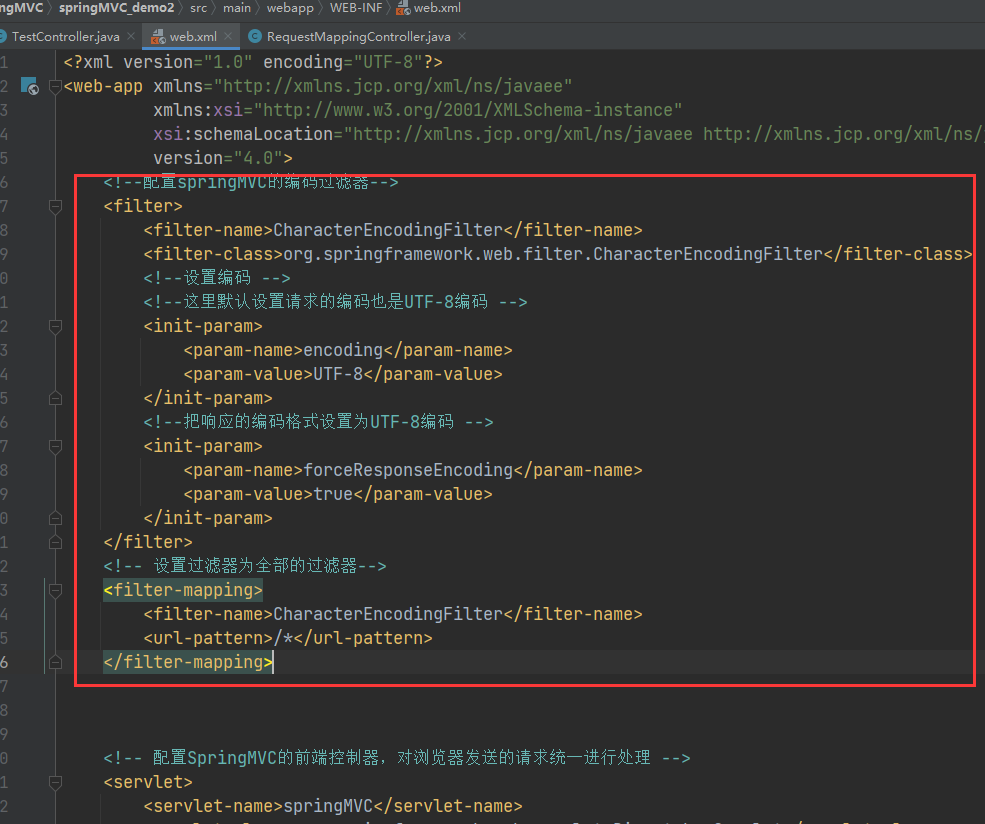Viewport: 985px width, 824px height.
Task: Fold the init-param block containing forceResponseEncoding
Action: pyautogui.click(x=55, y=446)
